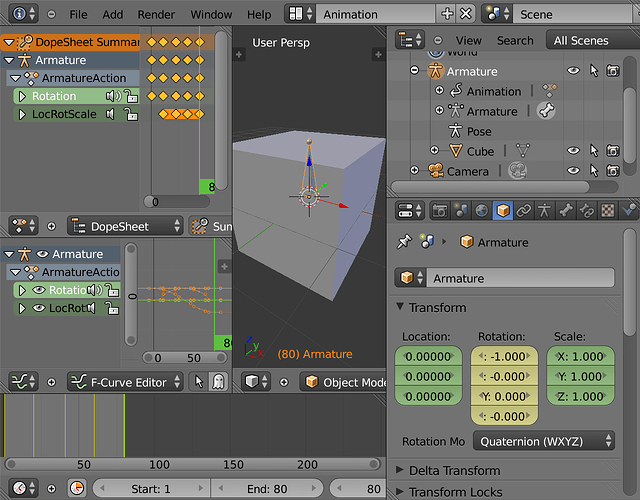Click the action icon beside Animation
The height and width of the screenshot is (500, 640).
pyautogui.click(x=549, y=90)
